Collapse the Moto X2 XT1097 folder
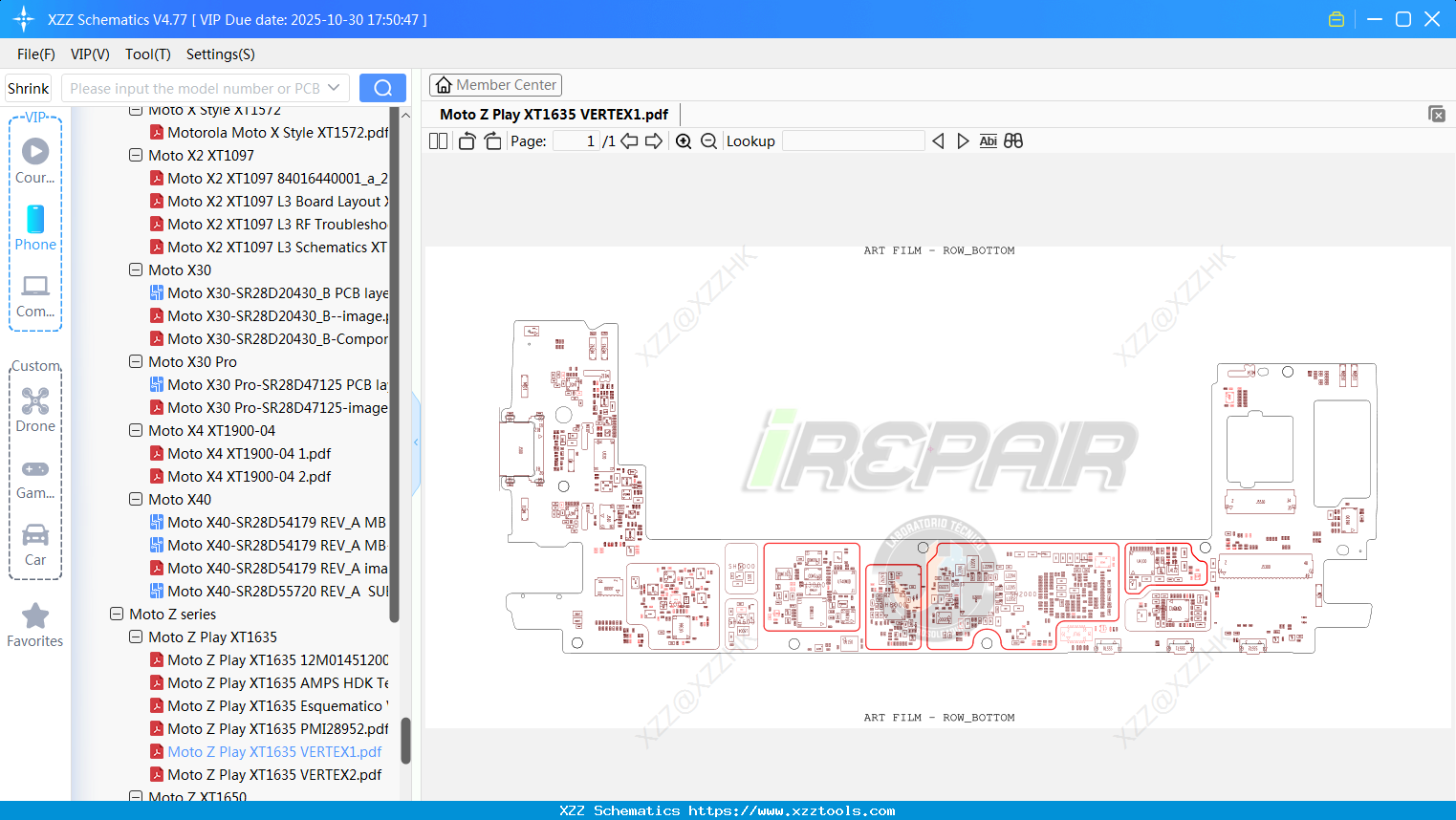 pos(136,155)
